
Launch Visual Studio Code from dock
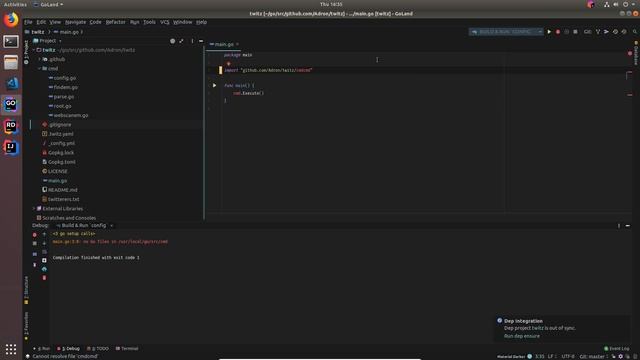[11, 84]
